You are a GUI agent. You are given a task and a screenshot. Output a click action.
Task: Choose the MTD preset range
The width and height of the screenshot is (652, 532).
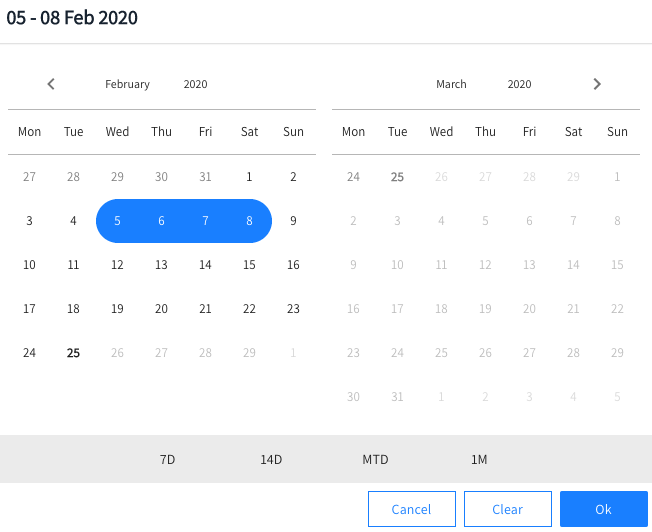pos(375,459)
